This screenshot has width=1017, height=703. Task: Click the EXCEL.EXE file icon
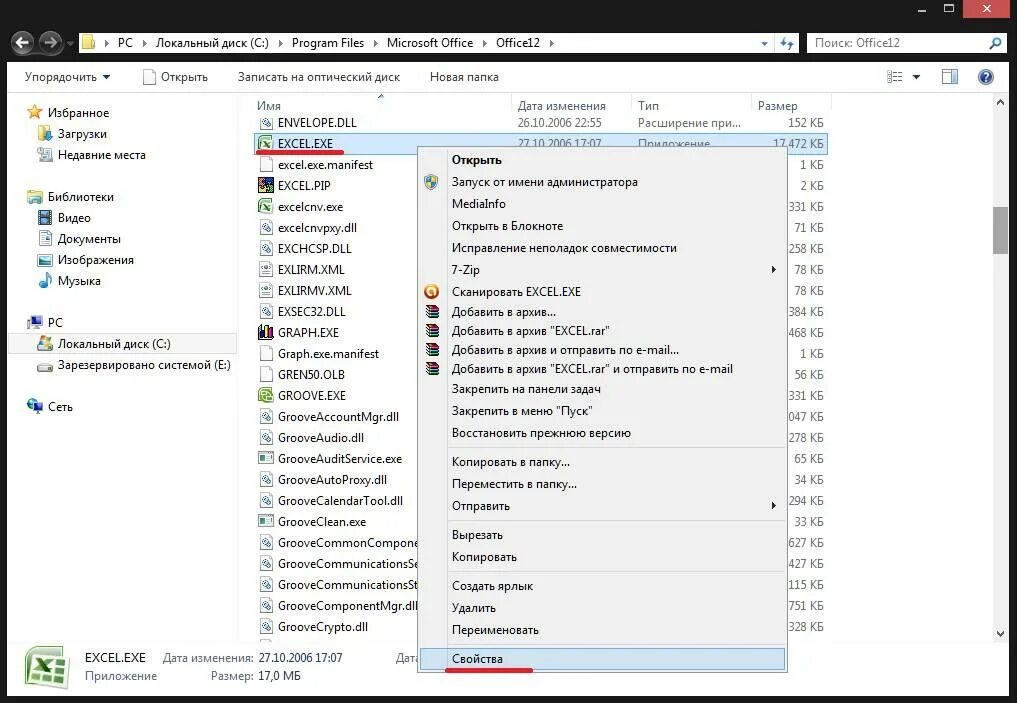tap(265, 143)
